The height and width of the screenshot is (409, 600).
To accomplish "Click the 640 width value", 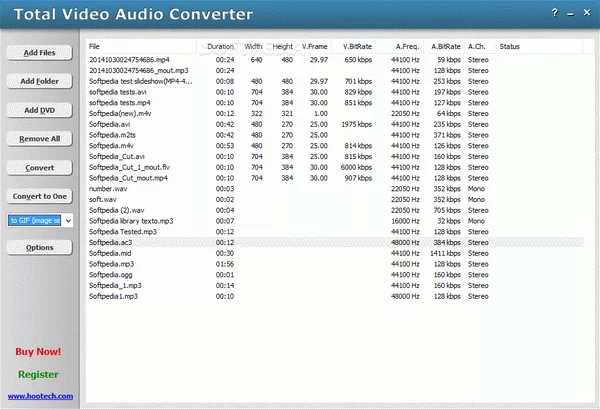I will click(x=256, y=60).
